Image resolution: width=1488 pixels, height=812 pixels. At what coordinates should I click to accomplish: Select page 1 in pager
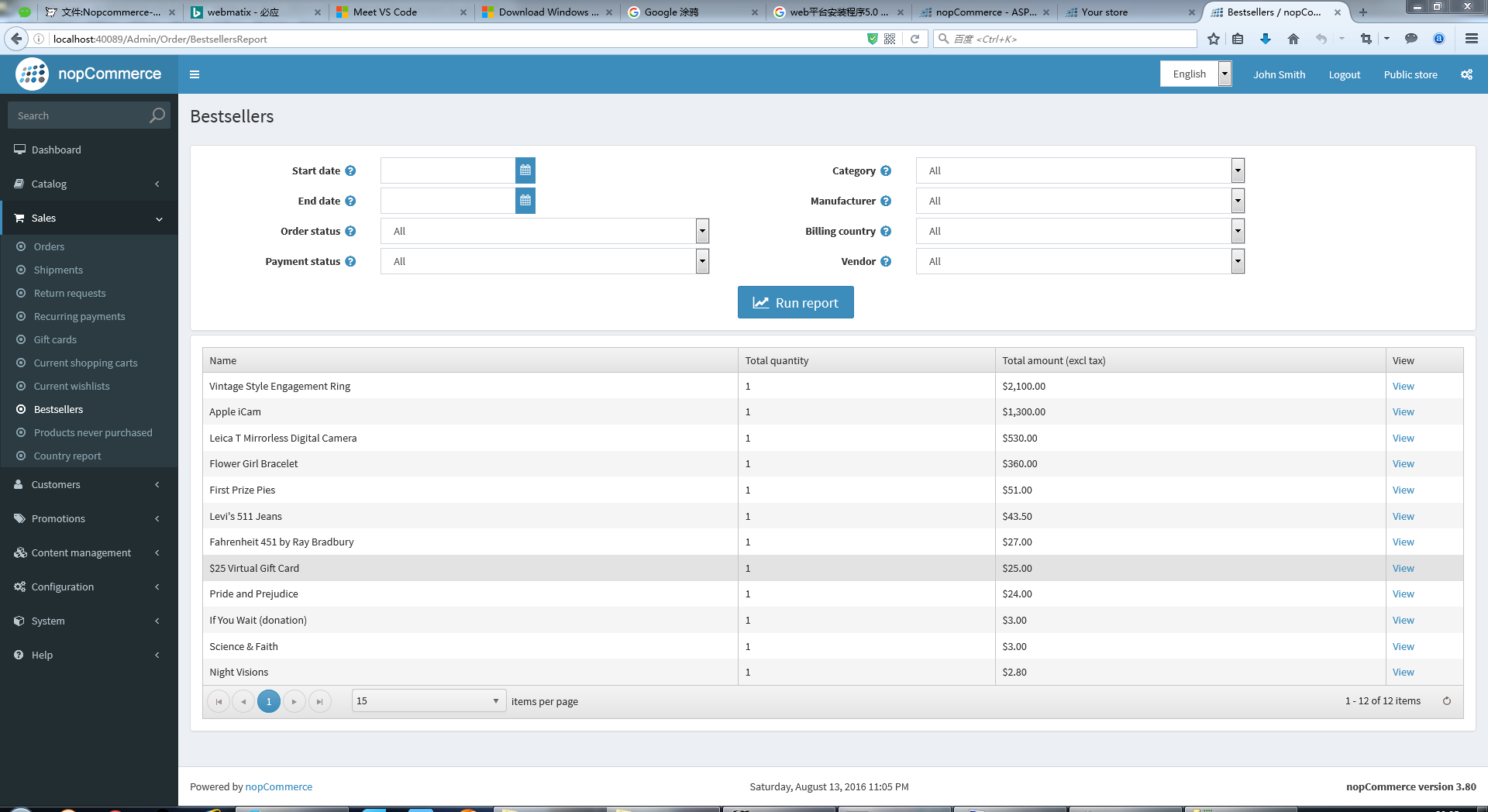269,701
